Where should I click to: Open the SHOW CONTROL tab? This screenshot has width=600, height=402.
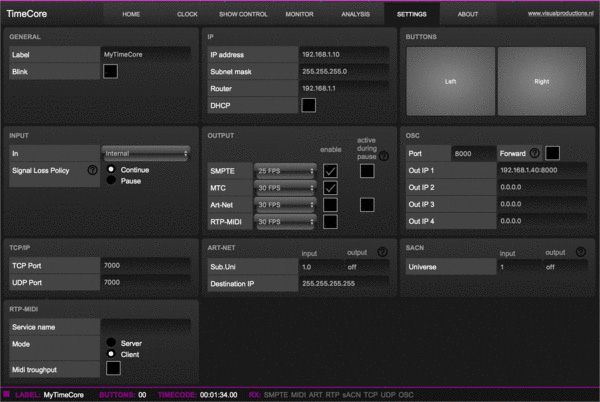click(243, 14)
